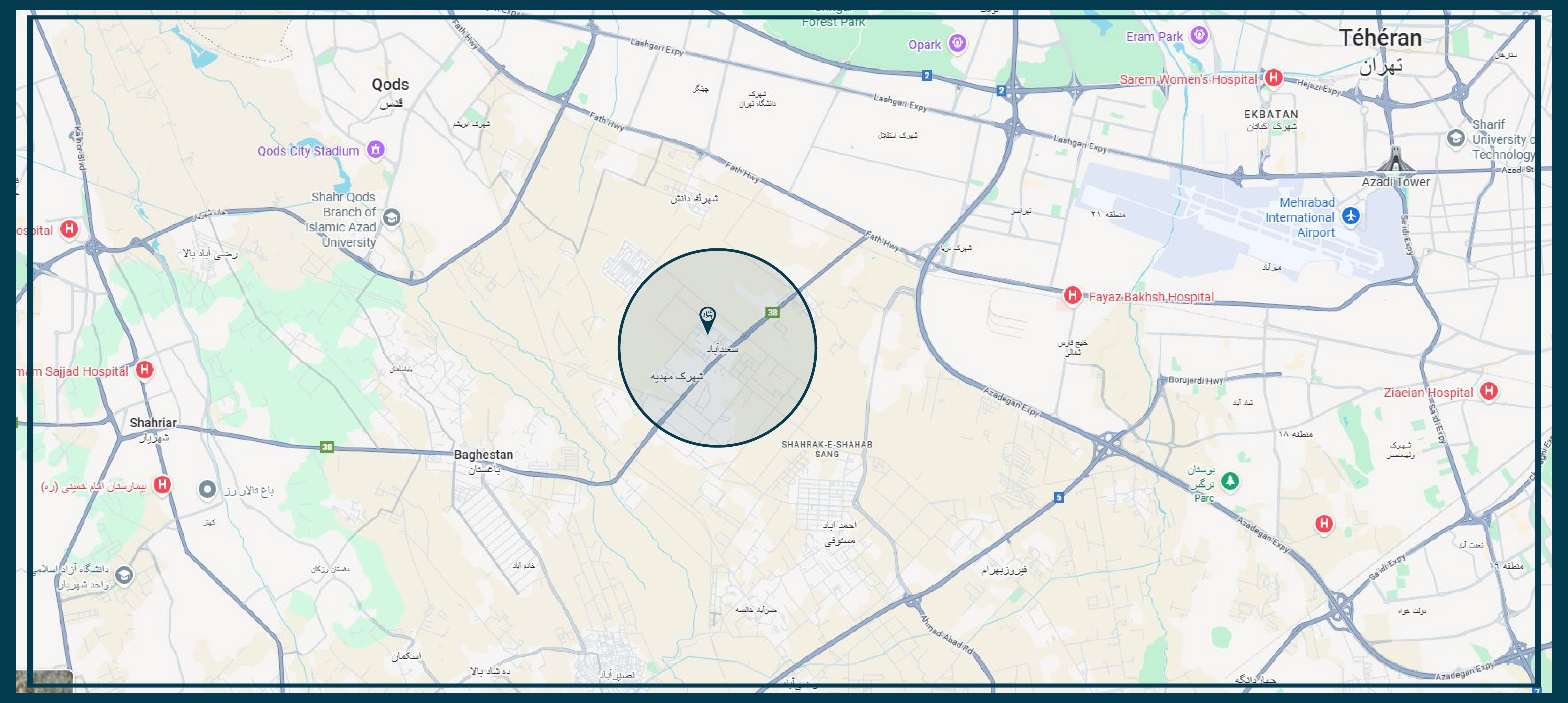Select the Opark attraction marker
This screenshot has width=1568, height=703.
click(958, 43)
